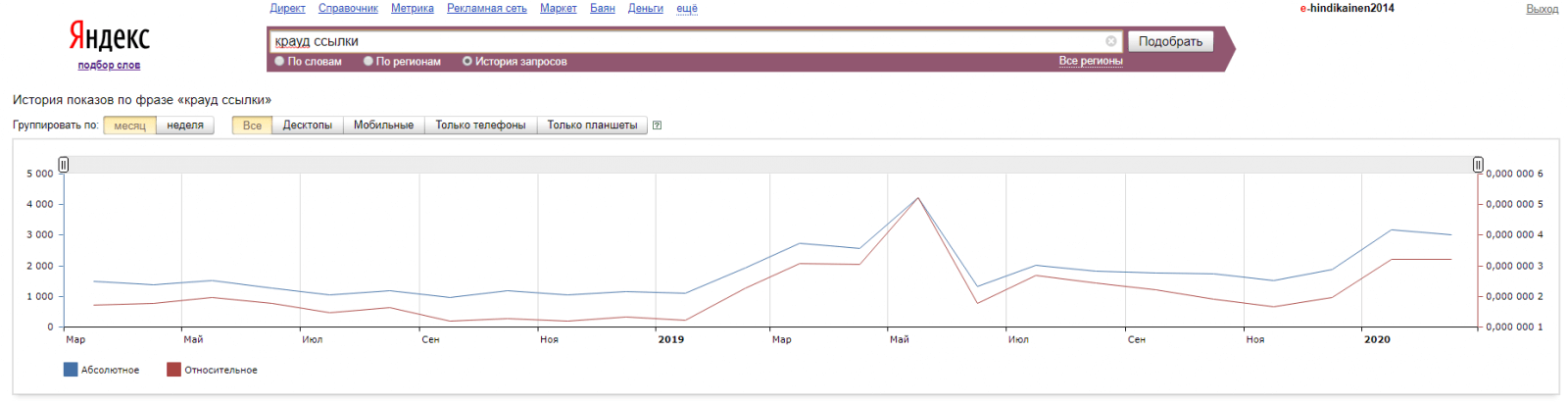Expand the 'ещё' services menu

click(x=687, y=8)
